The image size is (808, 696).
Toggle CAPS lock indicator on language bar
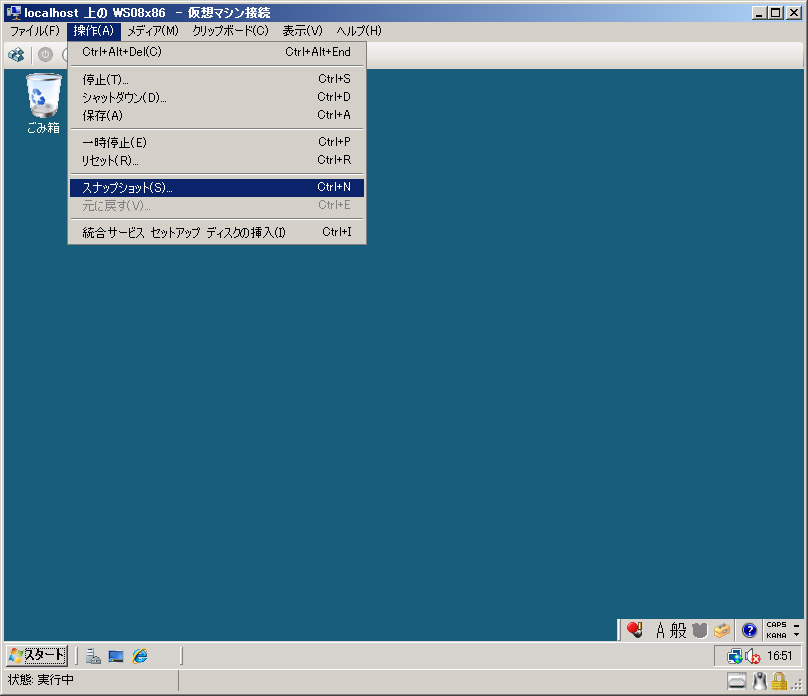pyautogui.click(x=777, y=624)
